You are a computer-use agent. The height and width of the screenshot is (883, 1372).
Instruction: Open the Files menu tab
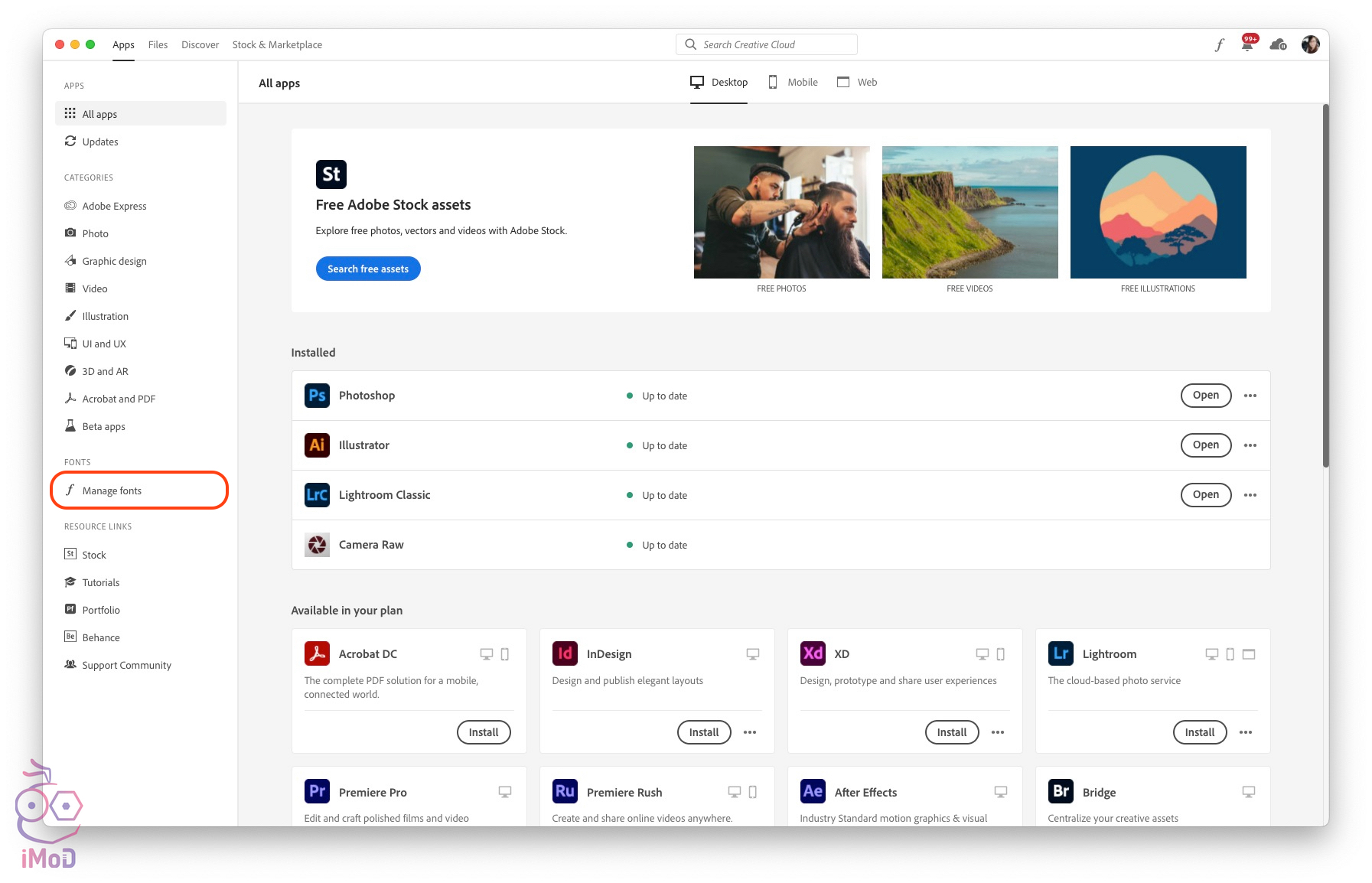pos(158,45)
